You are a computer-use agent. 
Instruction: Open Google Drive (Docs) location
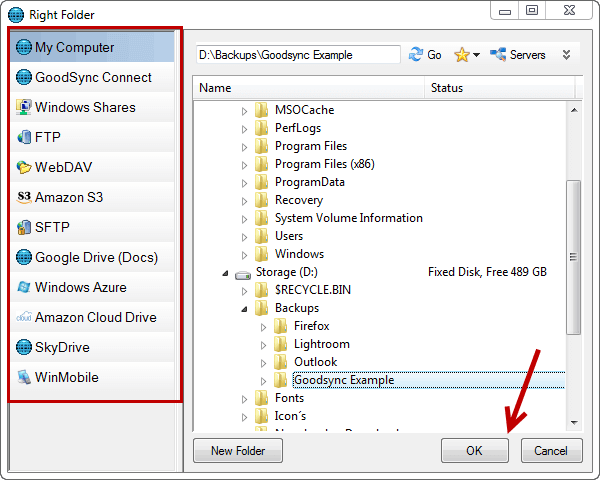(92, 257)
